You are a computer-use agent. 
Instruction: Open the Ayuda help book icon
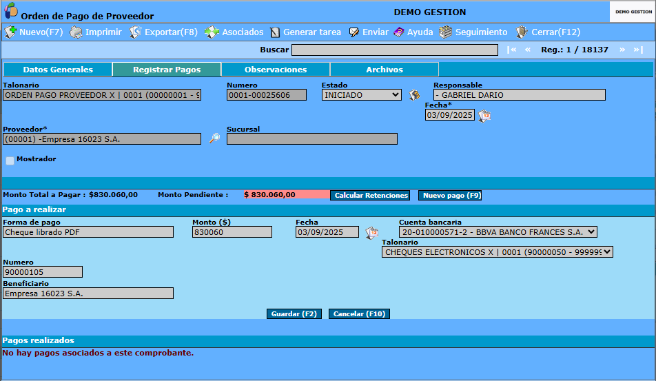399,32
